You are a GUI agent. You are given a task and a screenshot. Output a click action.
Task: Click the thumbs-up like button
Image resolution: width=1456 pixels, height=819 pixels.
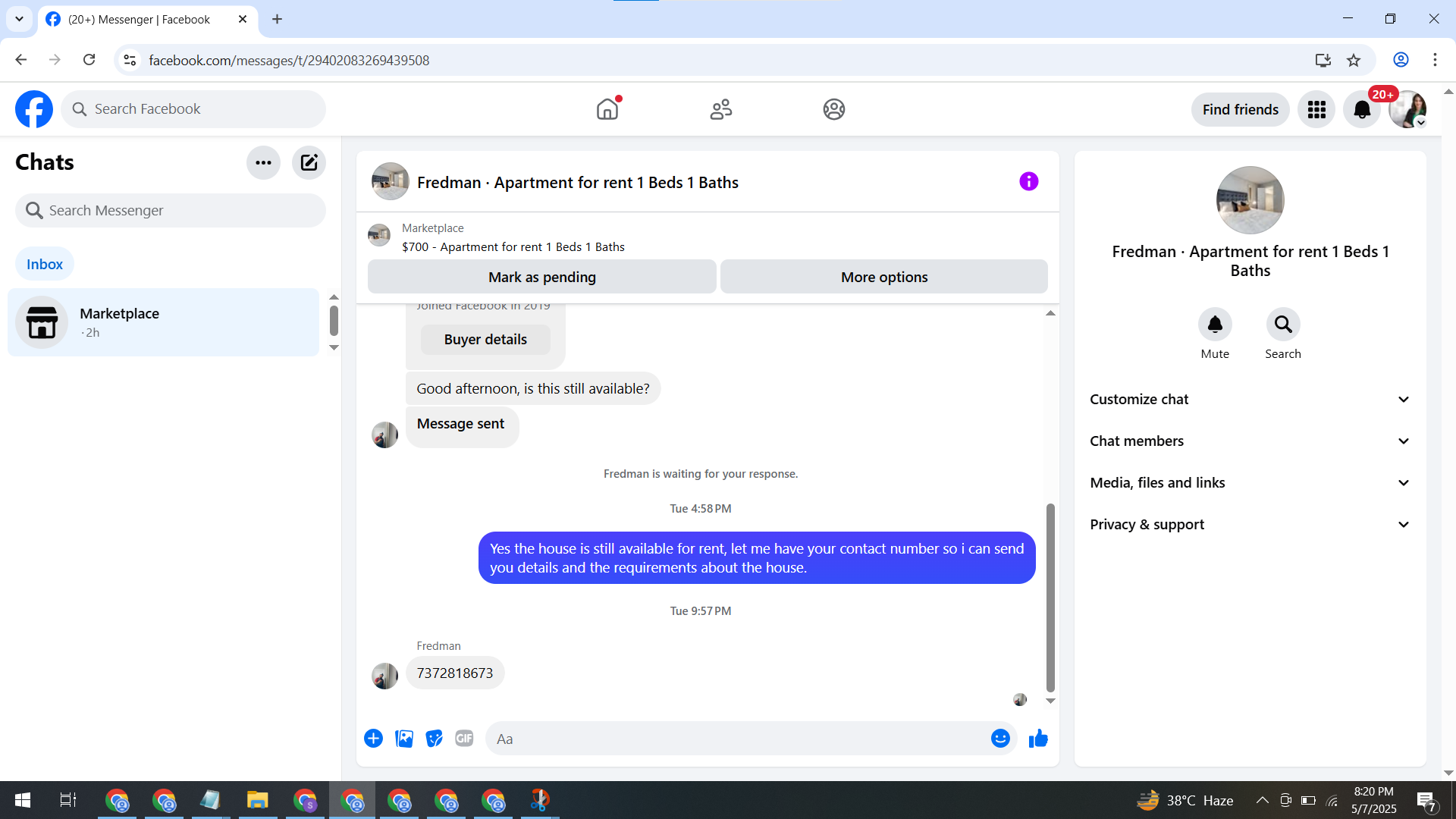1038,739
